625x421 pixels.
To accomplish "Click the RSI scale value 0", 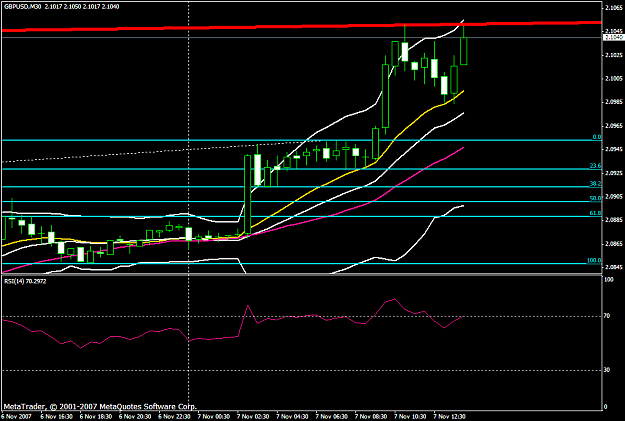I will 606,407.
